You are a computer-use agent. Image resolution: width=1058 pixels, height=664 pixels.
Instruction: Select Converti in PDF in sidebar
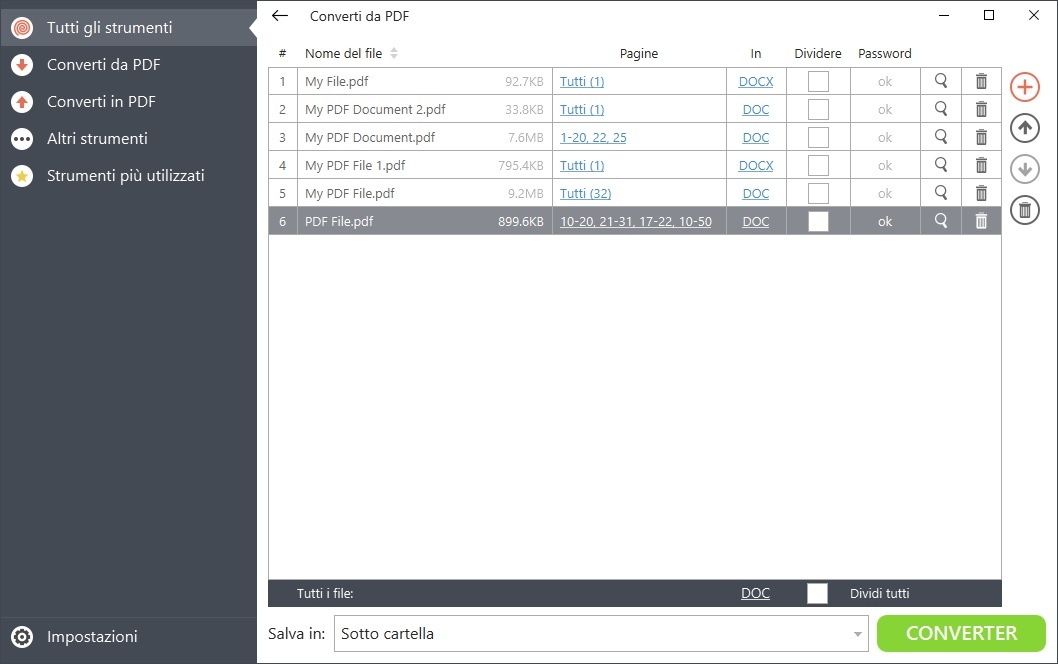point(102,101)
